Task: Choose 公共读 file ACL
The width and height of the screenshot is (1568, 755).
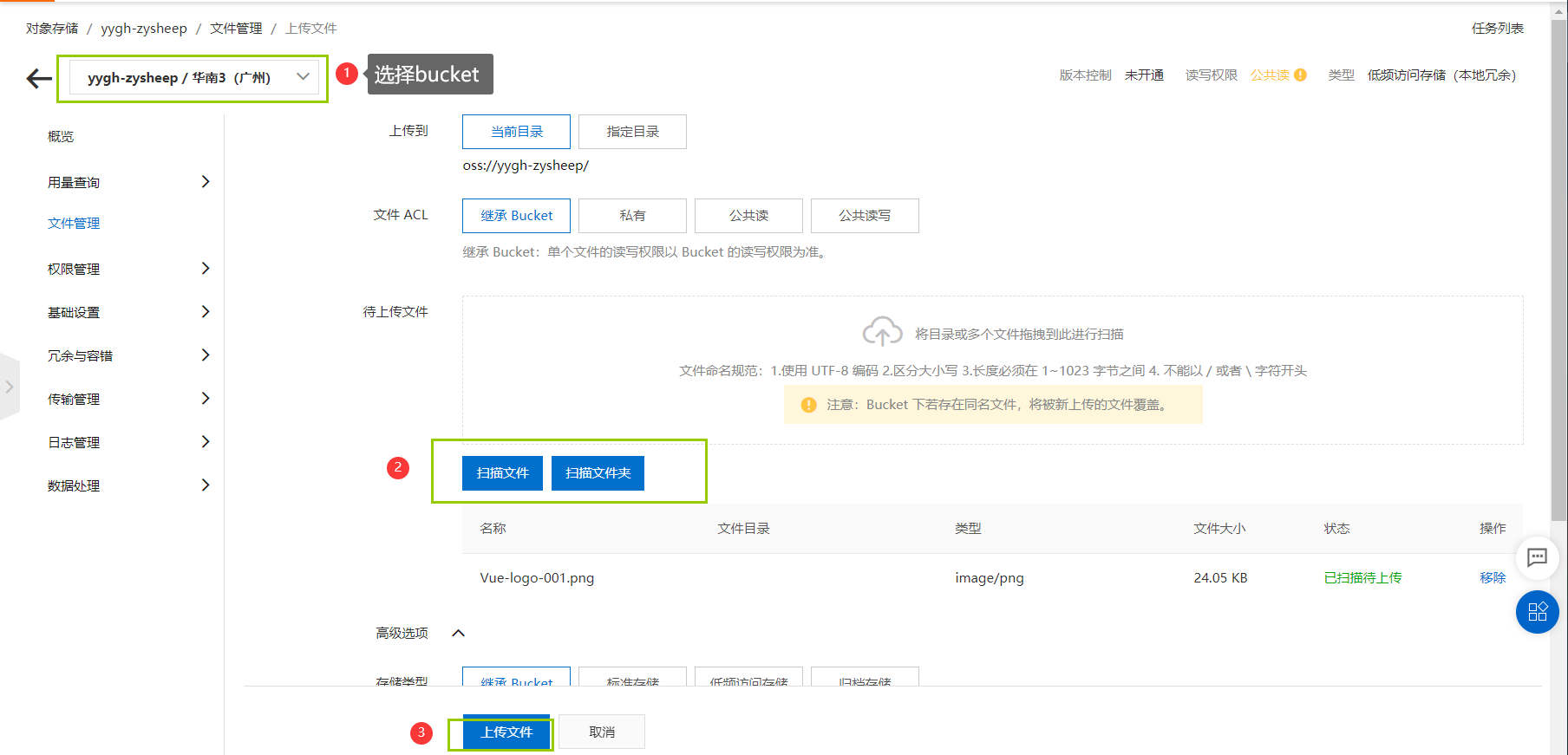Action: [x=748, y=216]
